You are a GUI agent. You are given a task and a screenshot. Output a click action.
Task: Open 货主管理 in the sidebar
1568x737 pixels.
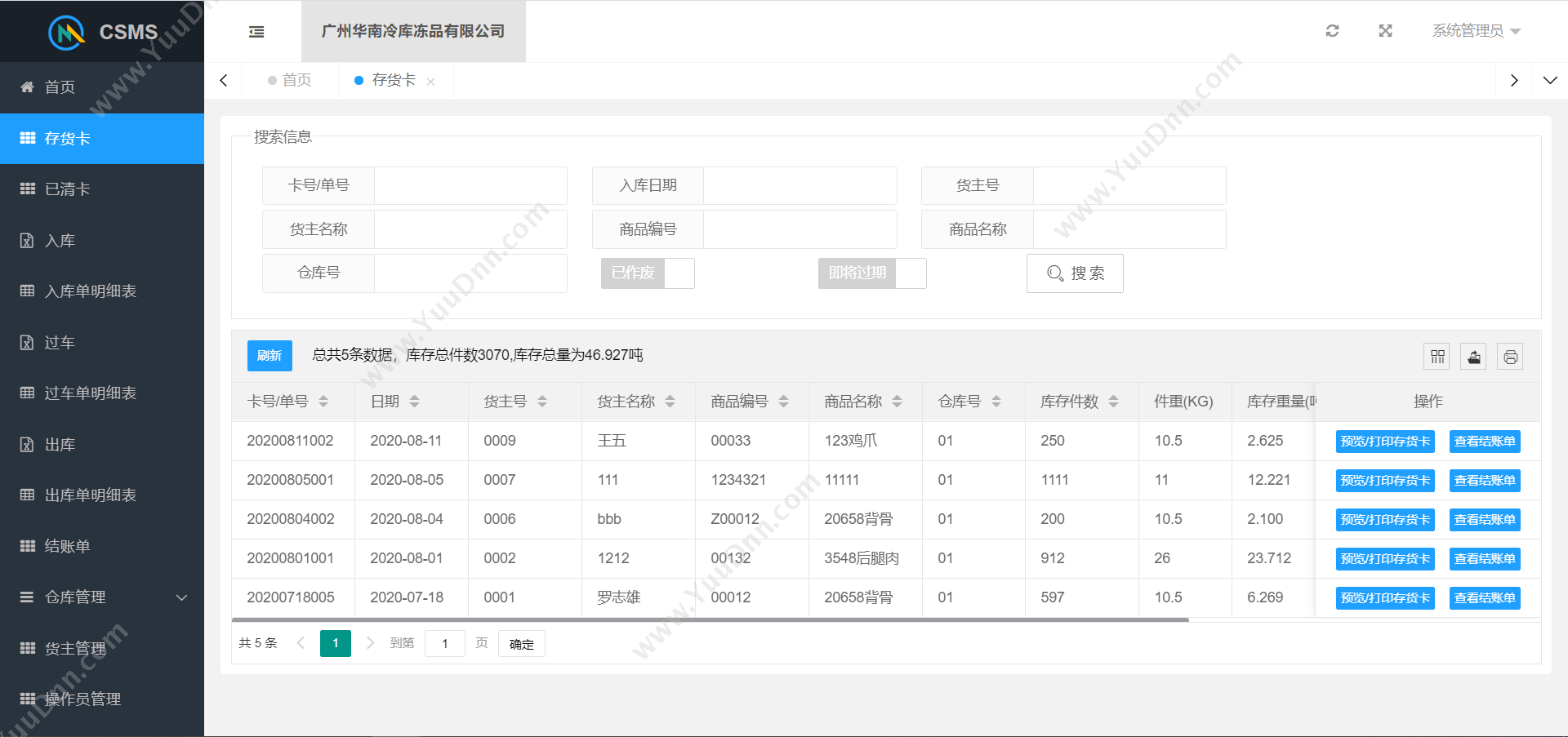click(102, 649)
